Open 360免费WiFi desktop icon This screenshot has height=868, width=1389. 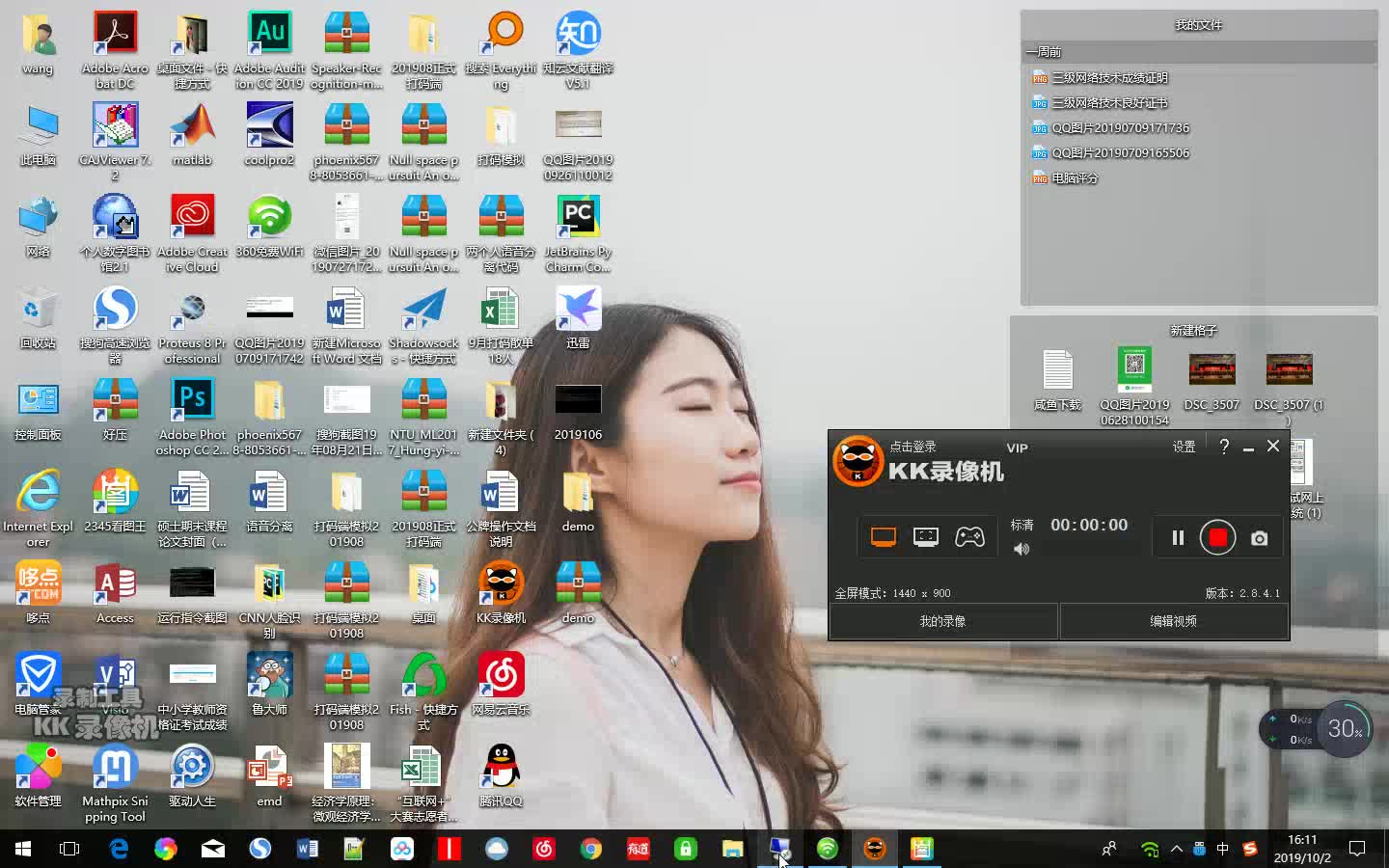tap(269, 226)
